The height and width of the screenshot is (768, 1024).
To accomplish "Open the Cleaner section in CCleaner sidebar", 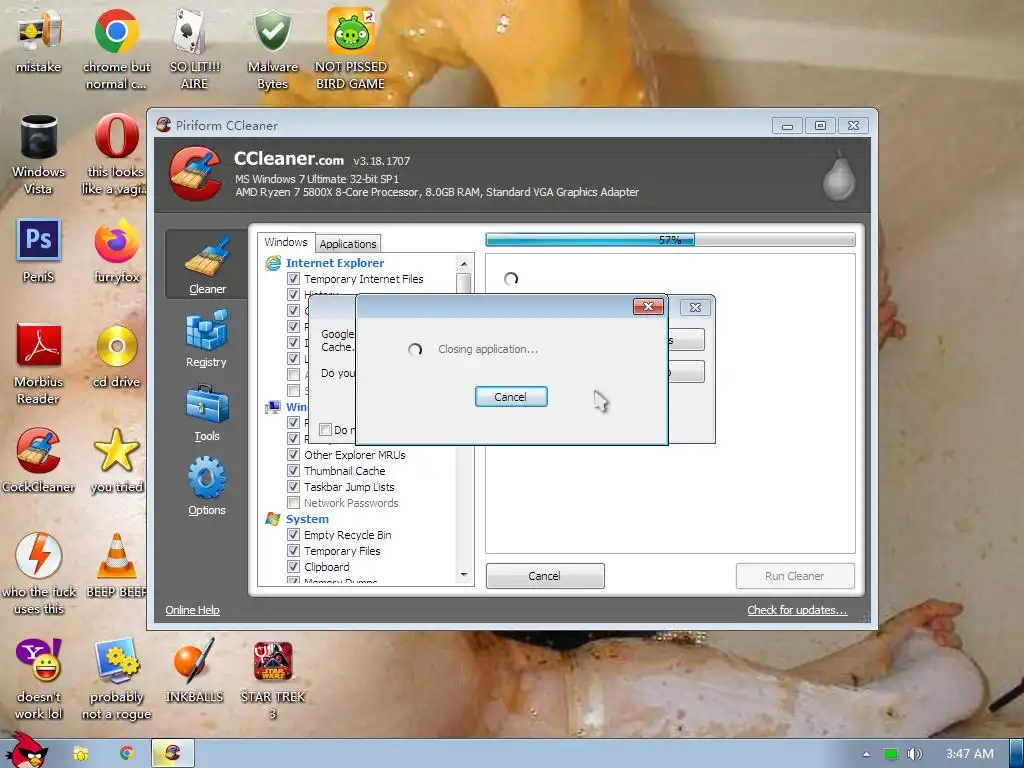I will tap(207, 264).
